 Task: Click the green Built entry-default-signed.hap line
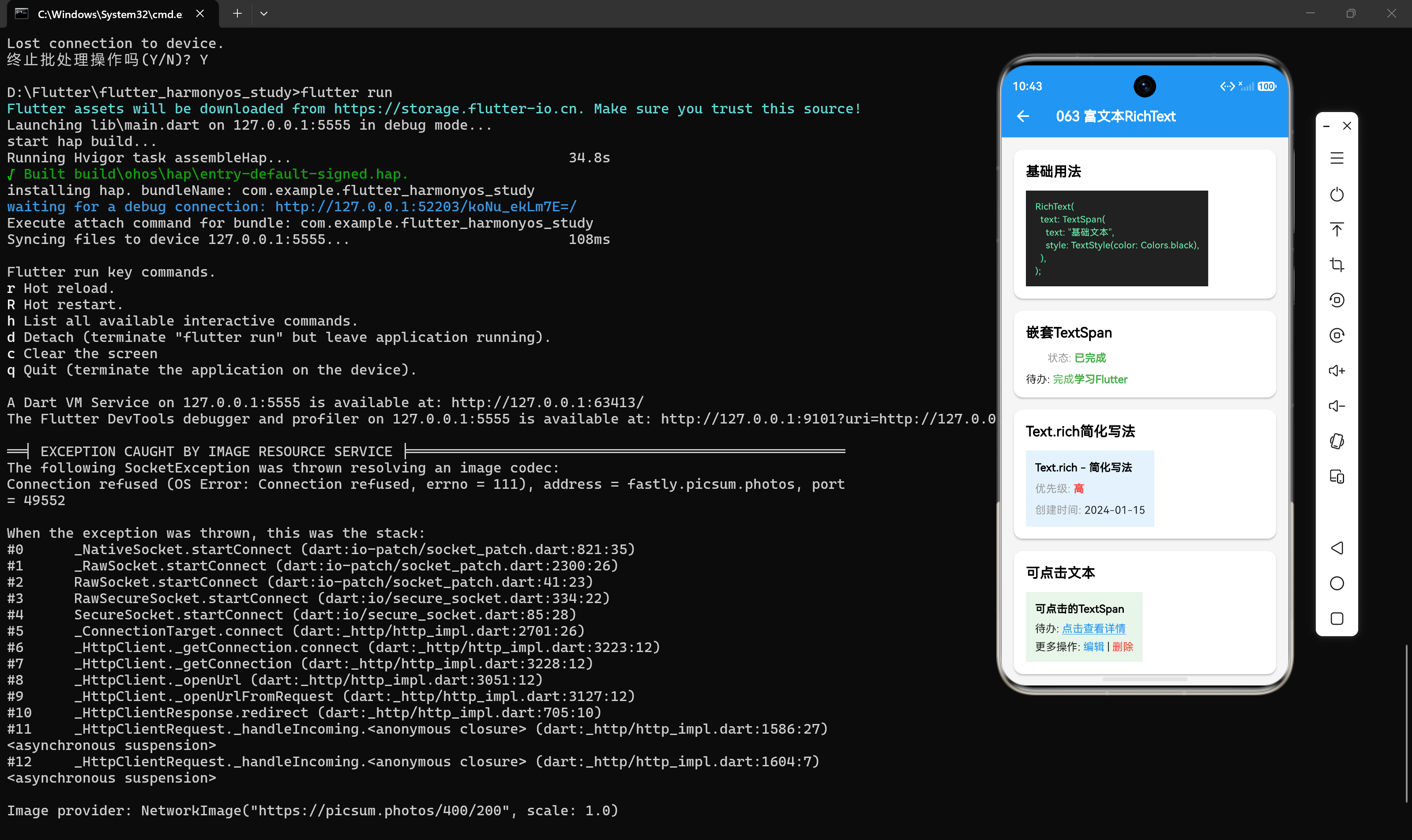207,174
